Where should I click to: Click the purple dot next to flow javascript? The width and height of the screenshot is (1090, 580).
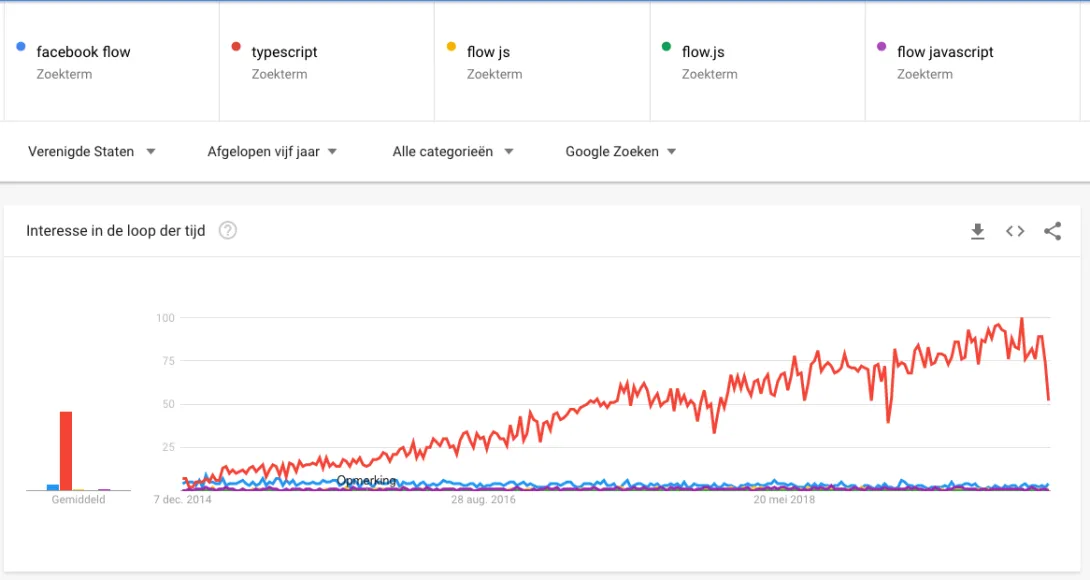(881, 47)
